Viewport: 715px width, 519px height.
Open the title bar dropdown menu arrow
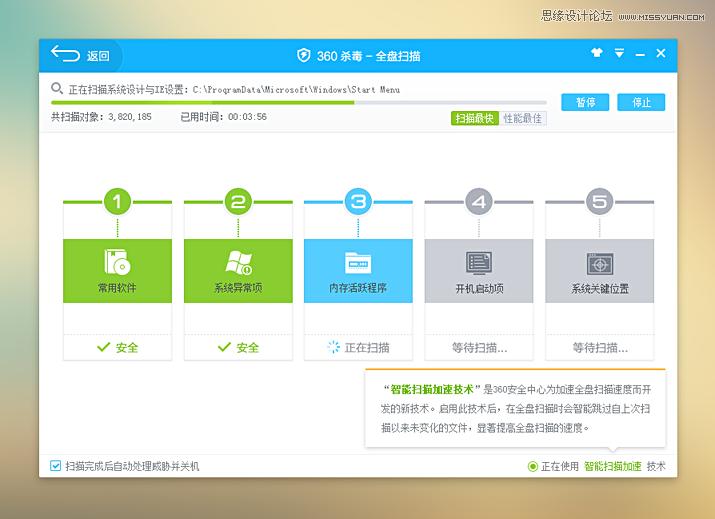click(619, 54)
